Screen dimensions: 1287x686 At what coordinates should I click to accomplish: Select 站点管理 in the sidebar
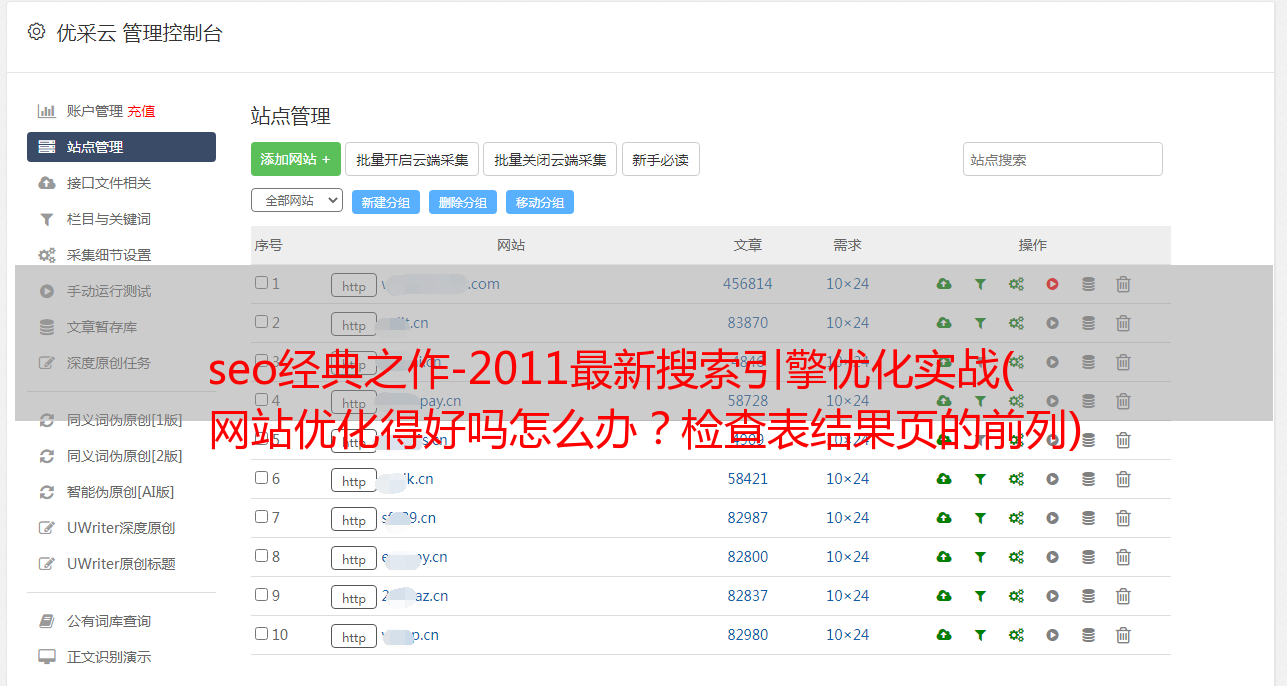pos(121,147)
